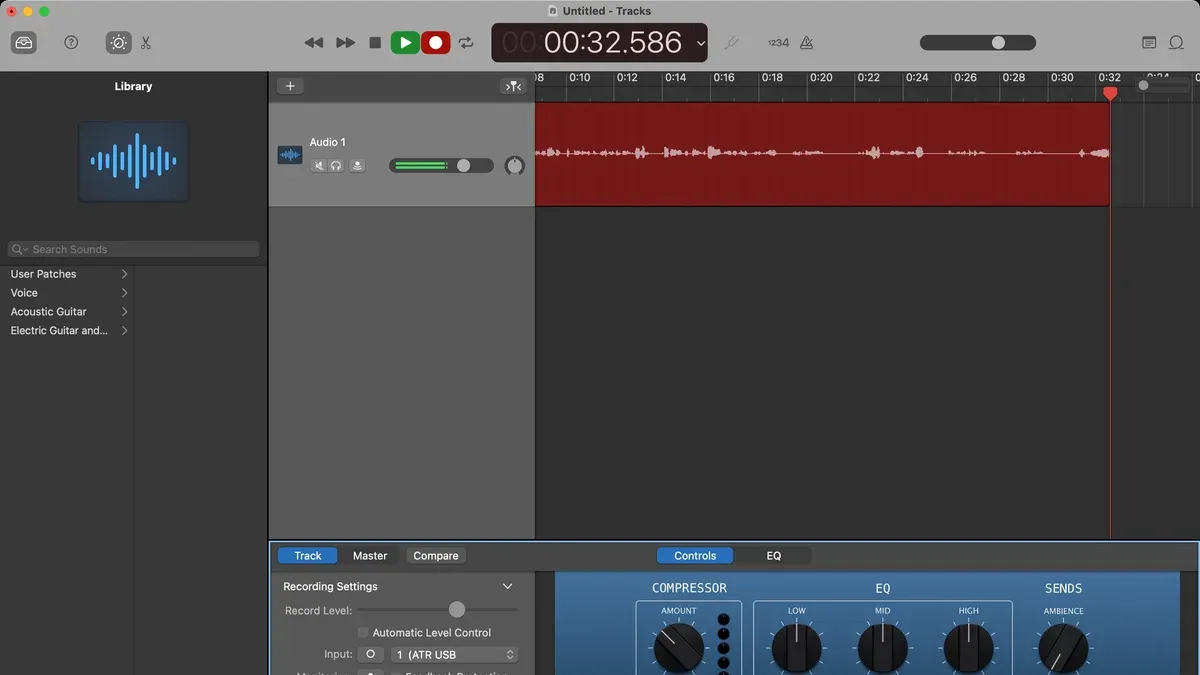This screenshot has width=1200, height=675.
Task: Open the time display mode dropdown
Action: click(701, 43)
